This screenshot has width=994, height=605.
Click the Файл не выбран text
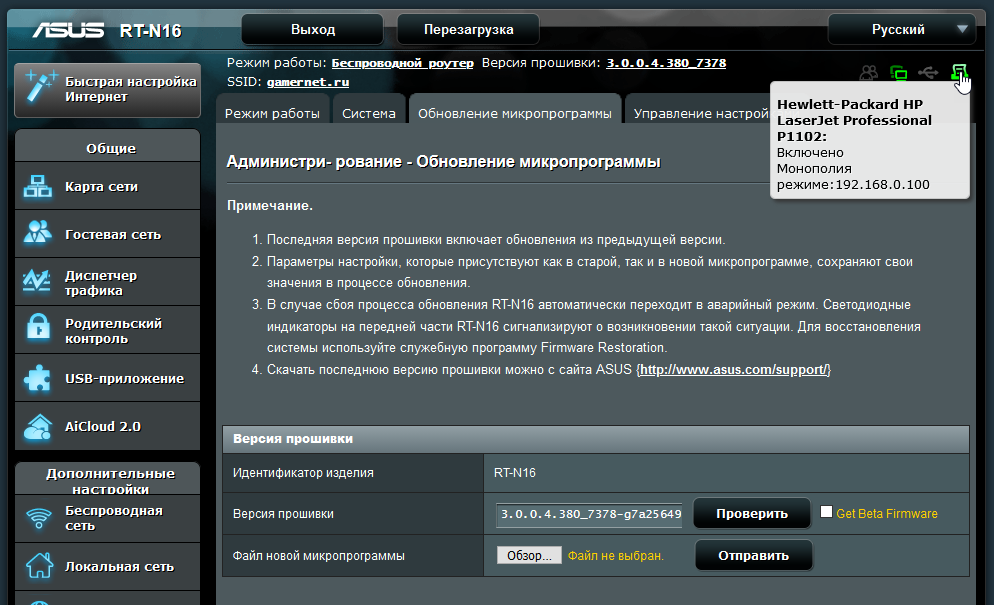click(x=615, y=556)
